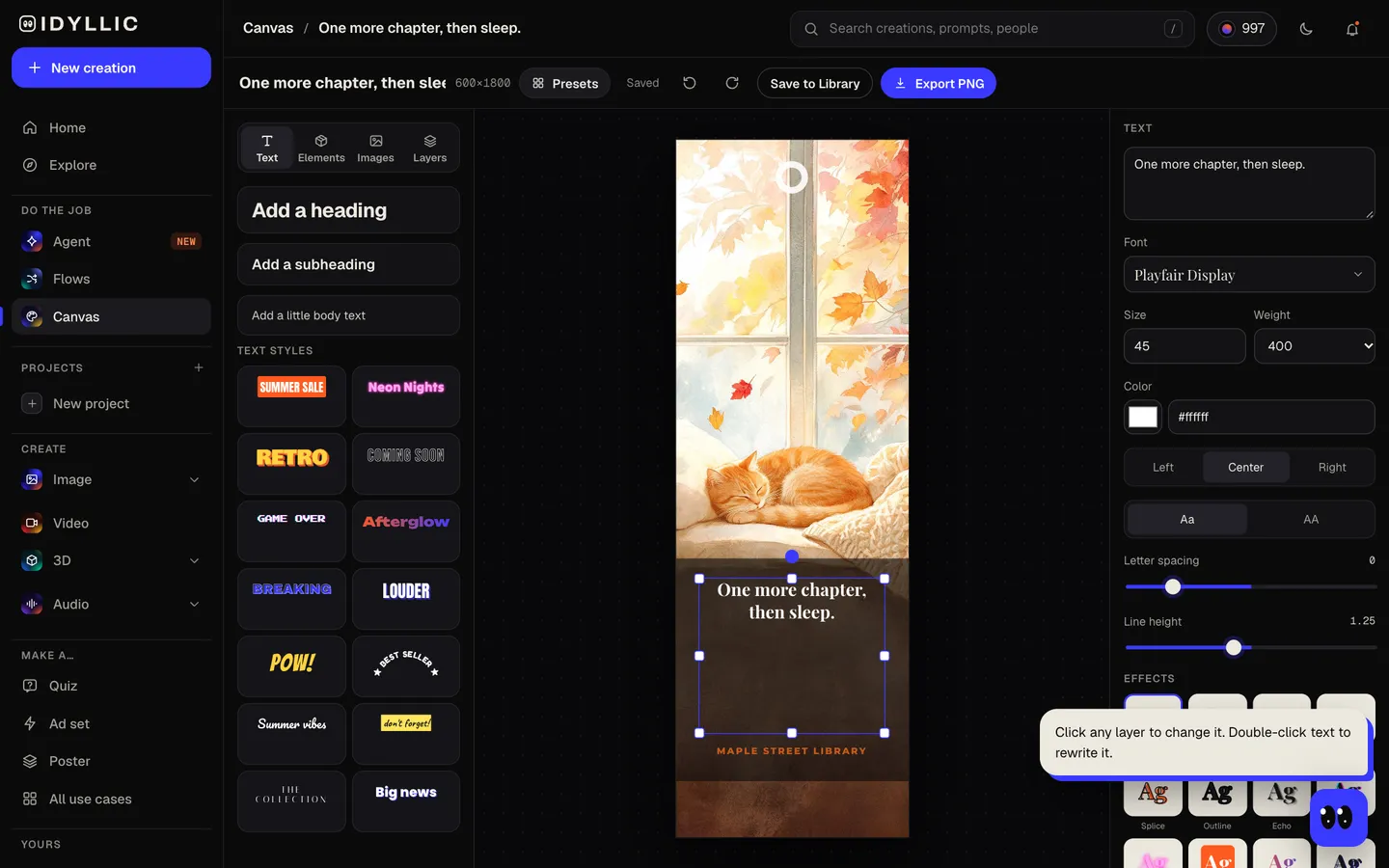Open the Agent sidebar item
The image size is (1389, 868).
coord(111,241)
